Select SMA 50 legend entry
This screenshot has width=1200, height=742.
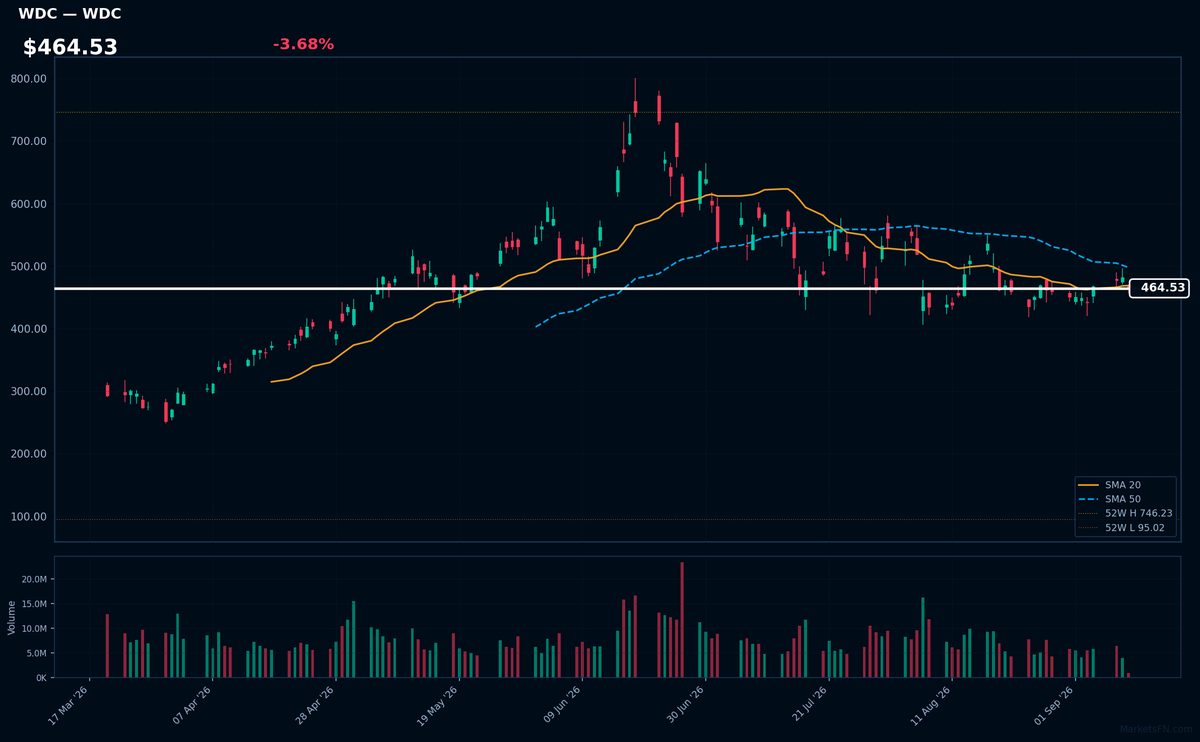(x=1123, y=498)
